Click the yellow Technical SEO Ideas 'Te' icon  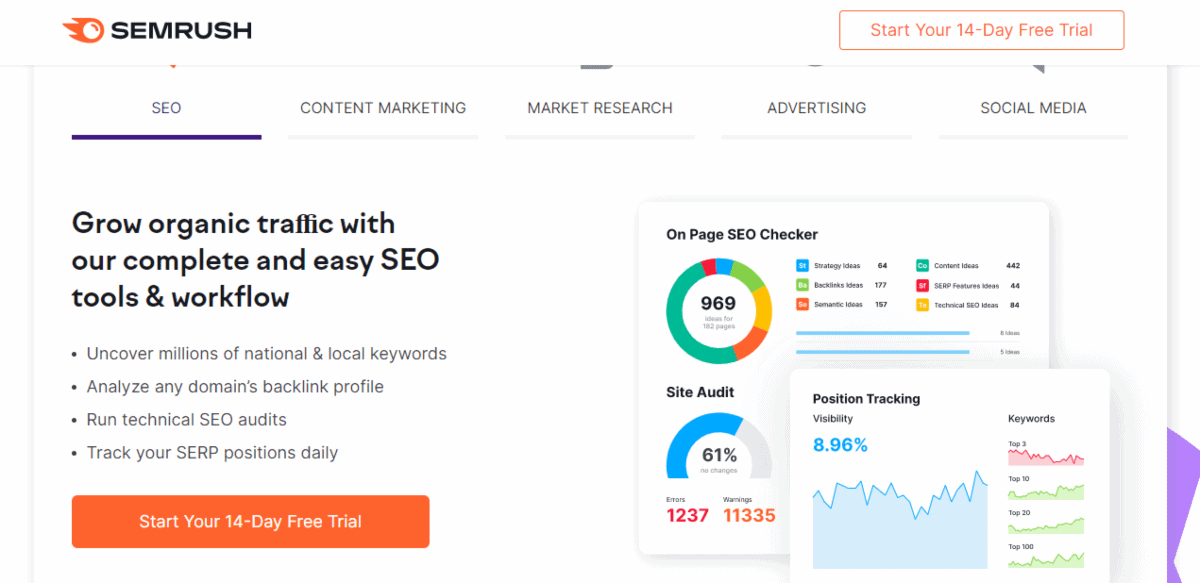point(922,305)
